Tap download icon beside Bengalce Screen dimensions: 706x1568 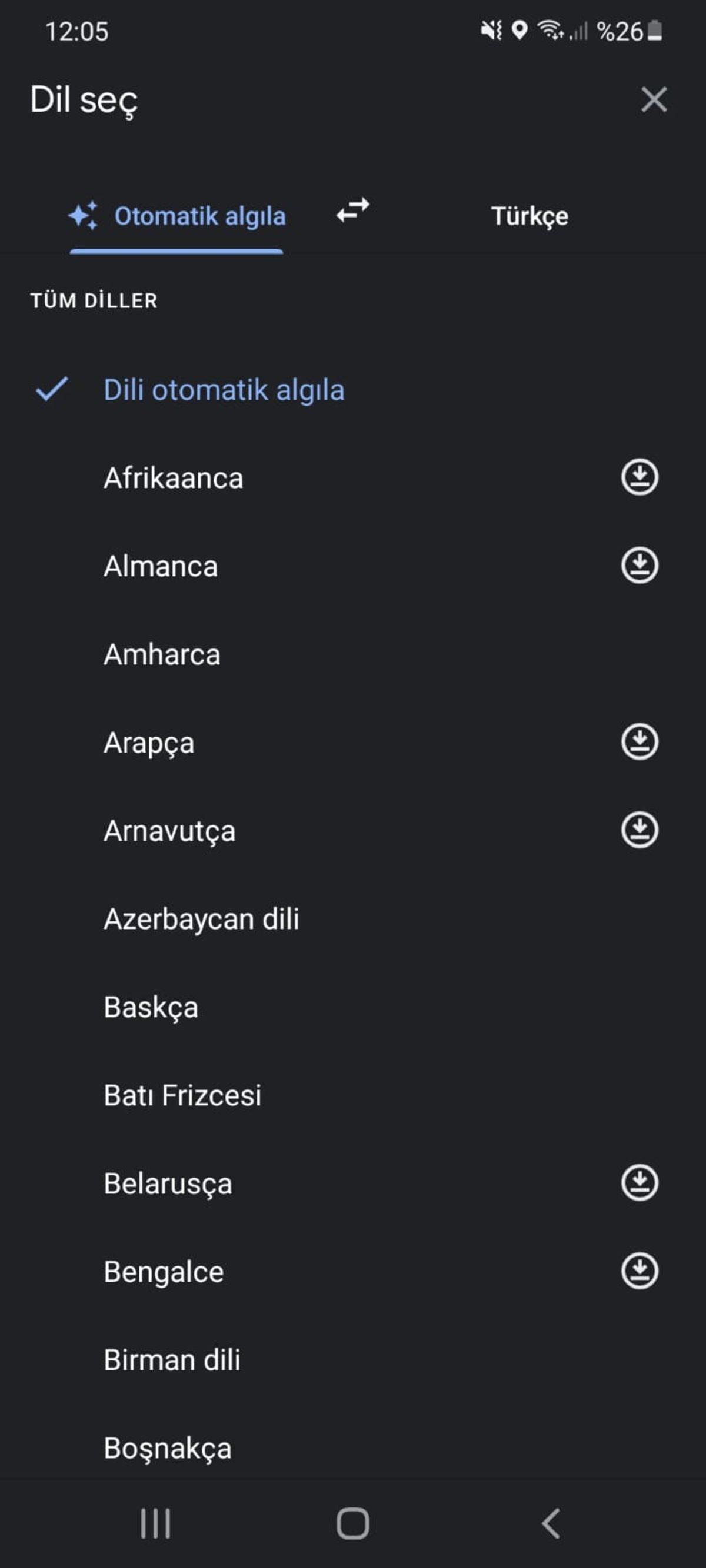pos(639,1271)
